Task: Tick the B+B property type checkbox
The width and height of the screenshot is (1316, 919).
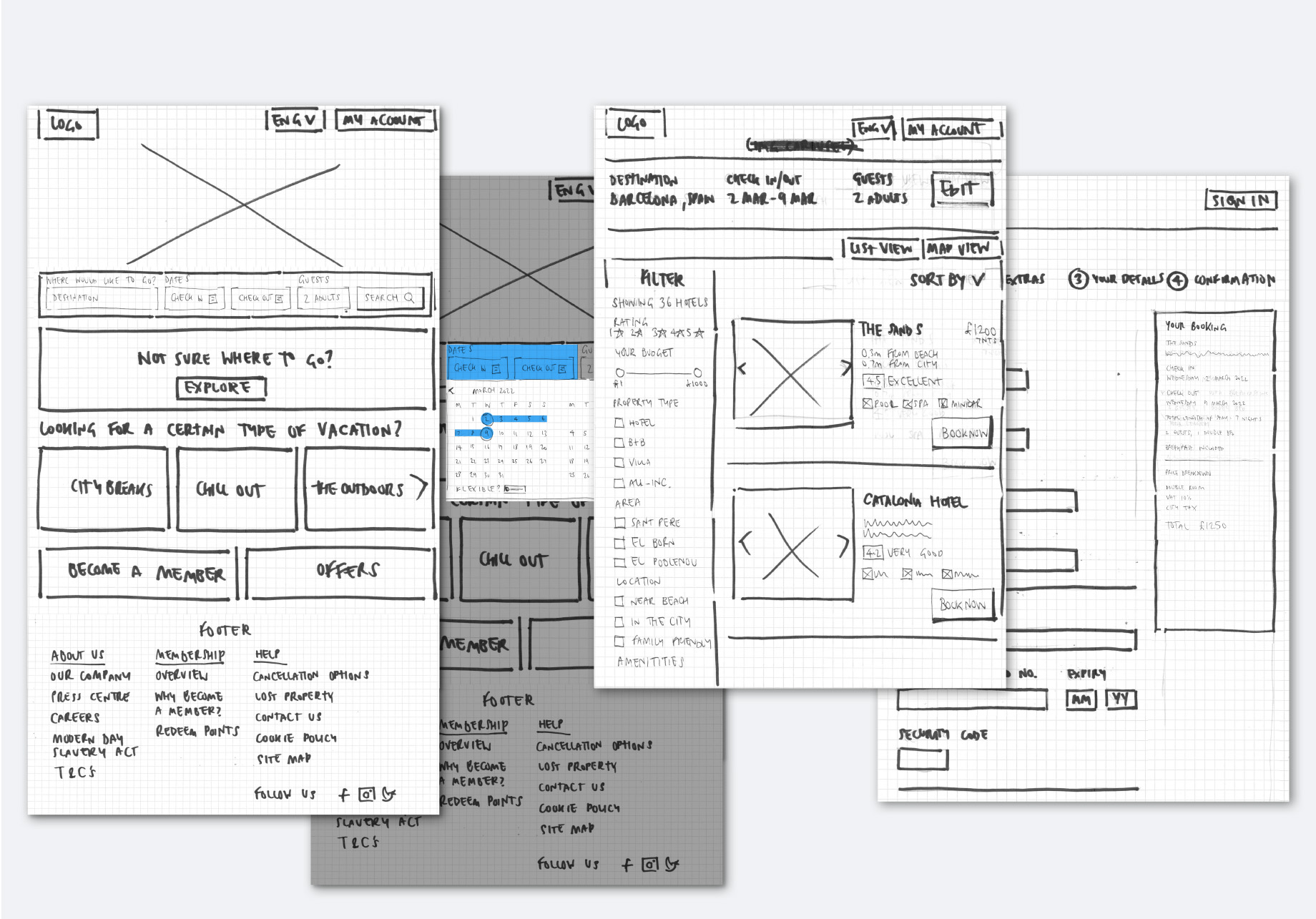Action: (619, 443)
